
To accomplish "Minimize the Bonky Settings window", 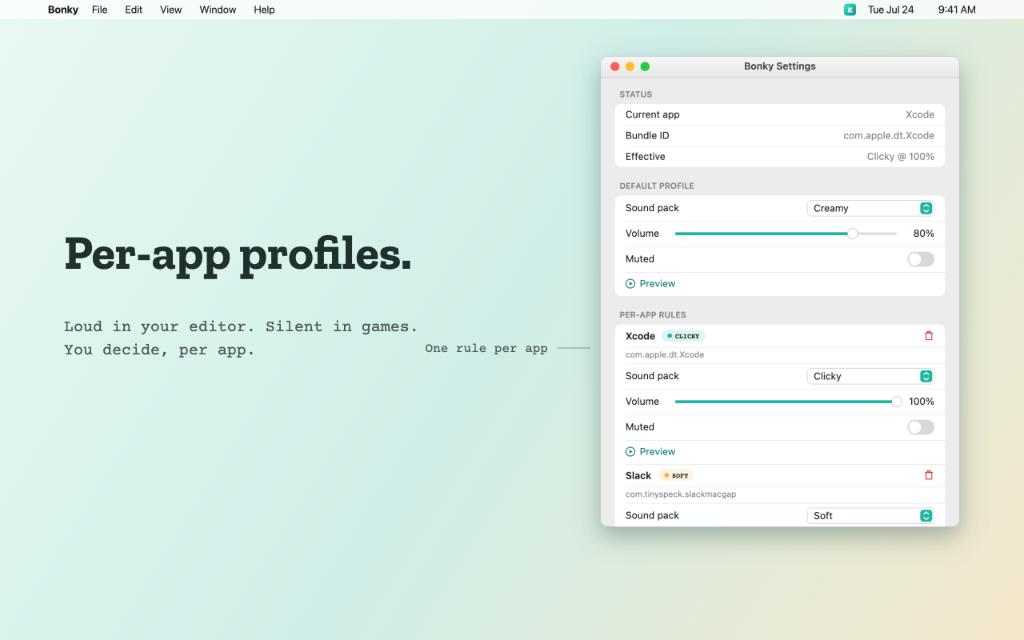I will (x=630, y=66).
